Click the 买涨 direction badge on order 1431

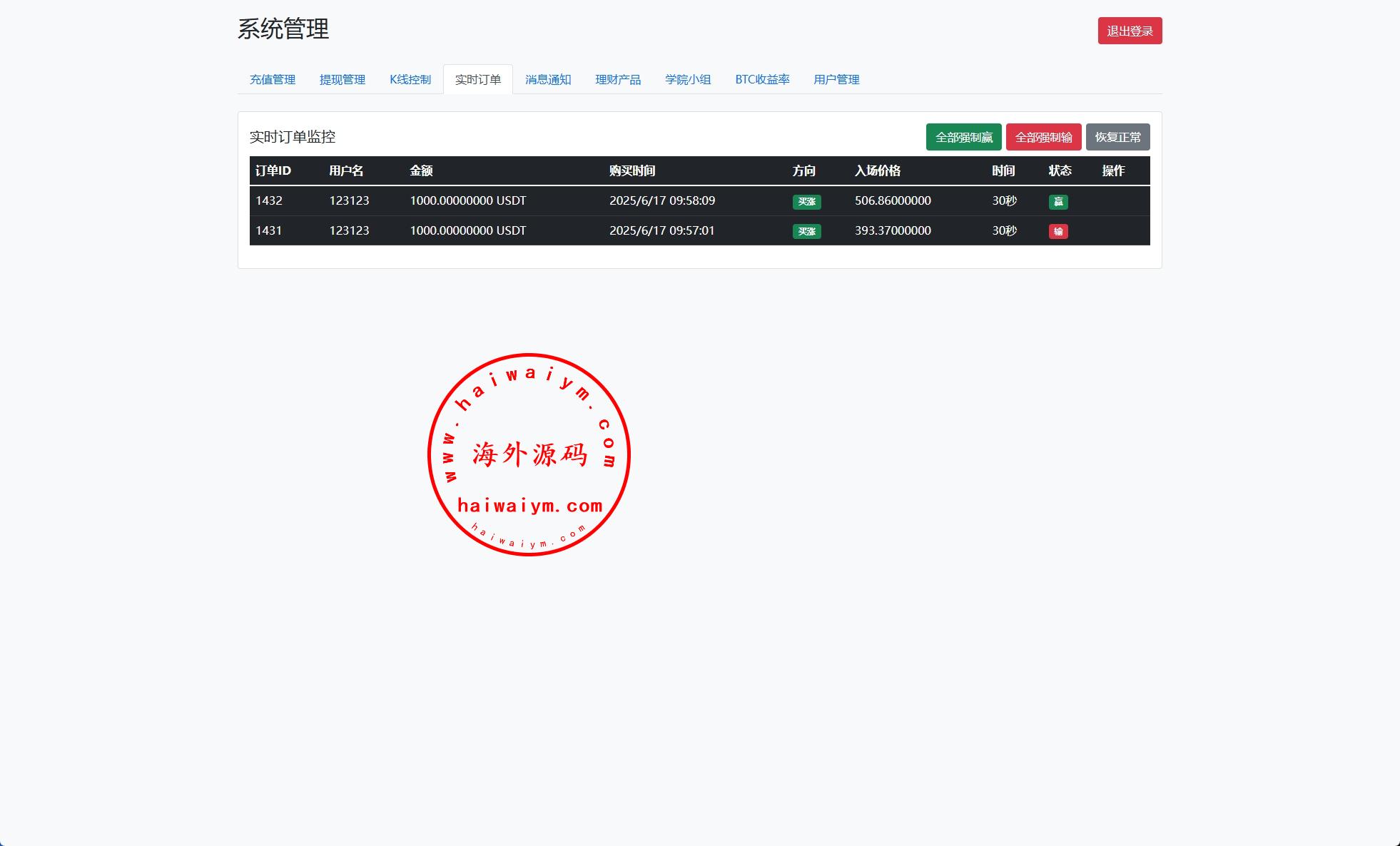pyautogui.click(x=806, y=231)
